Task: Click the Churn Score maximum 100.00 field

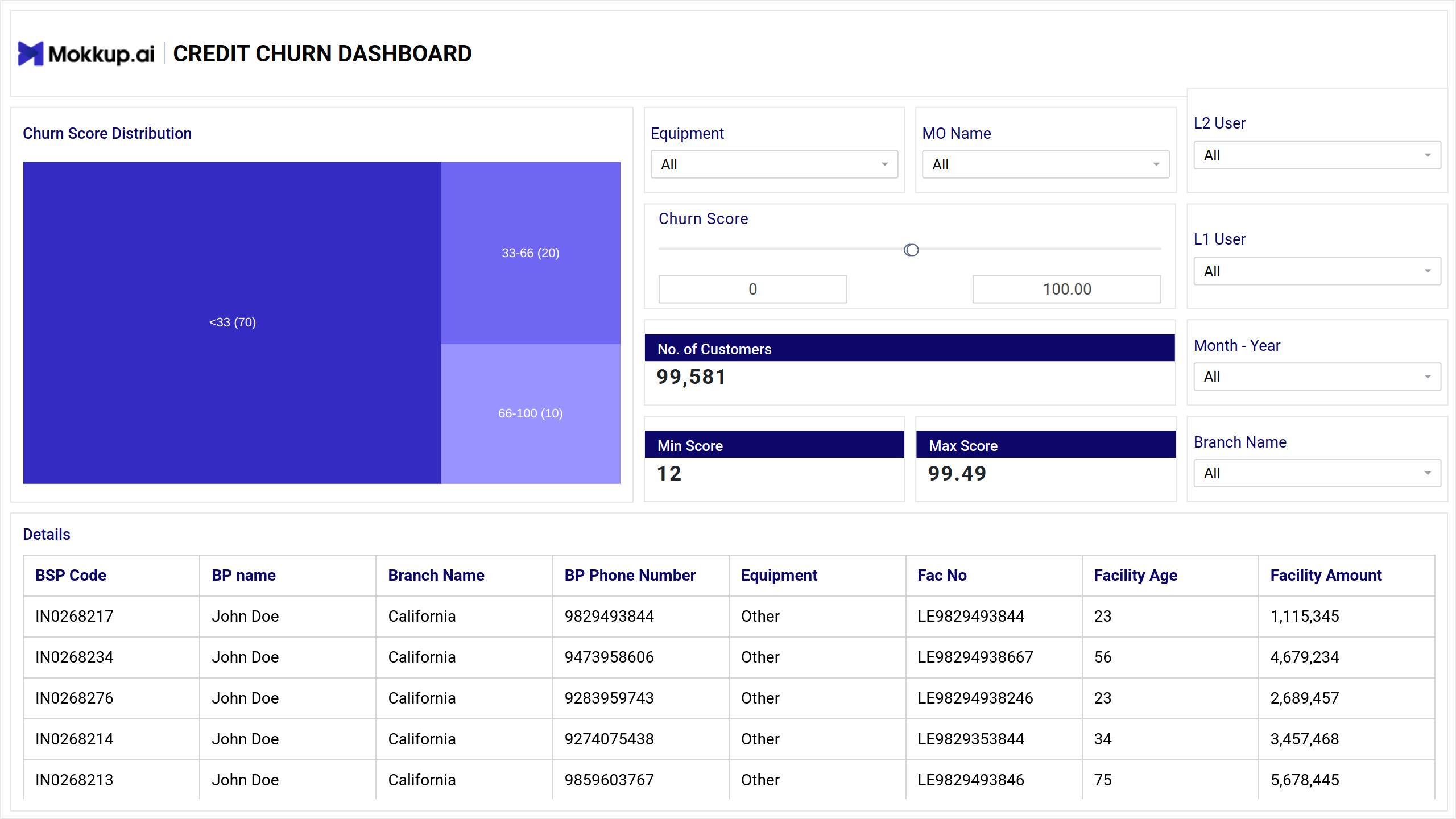Action: pos(1066,289)
